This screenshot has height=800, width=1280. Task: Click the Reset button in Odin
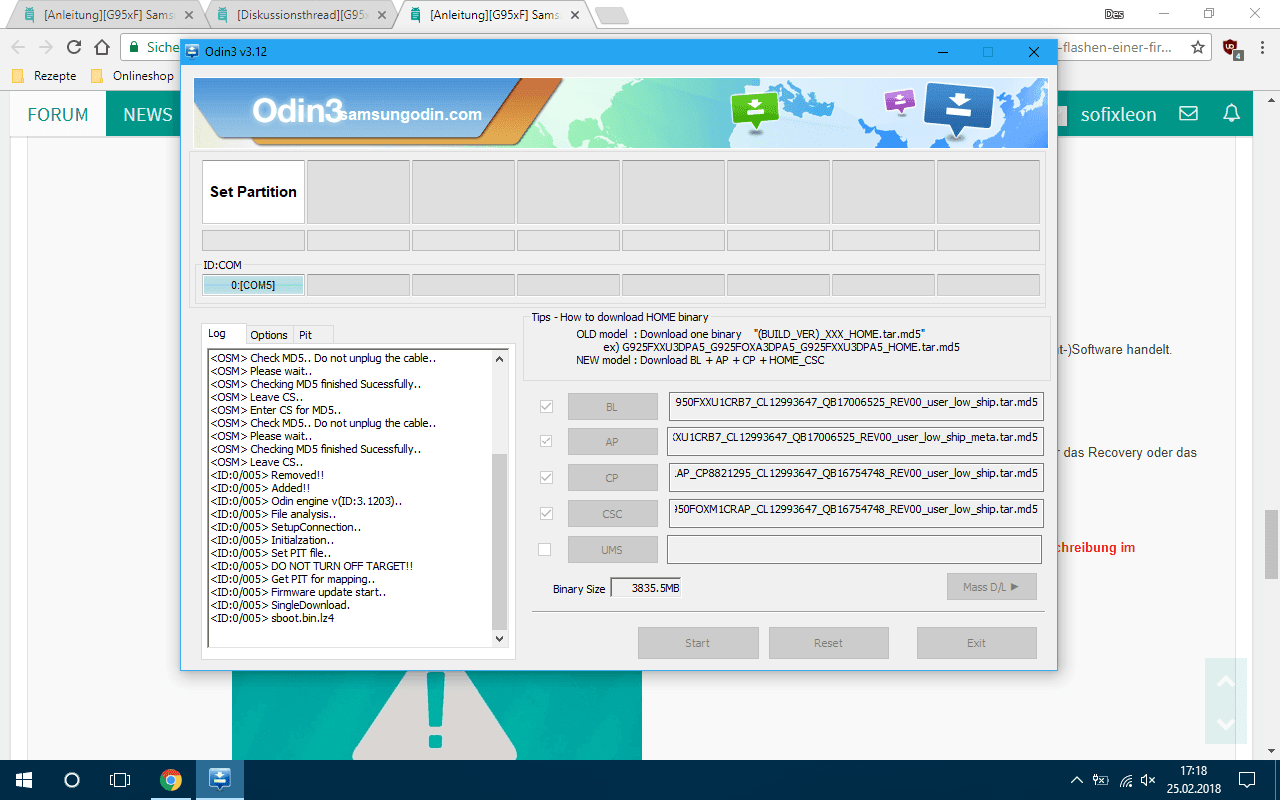828,643
